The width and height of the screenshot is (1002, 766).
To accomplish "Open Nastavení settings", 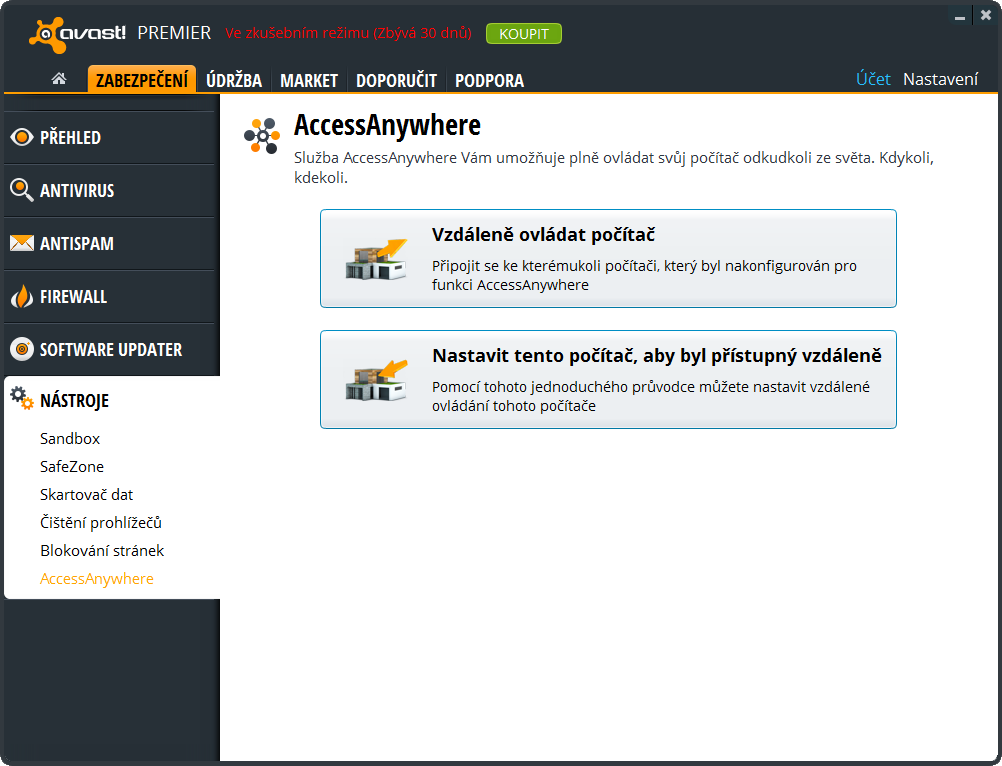I will [x=940, y=79].
